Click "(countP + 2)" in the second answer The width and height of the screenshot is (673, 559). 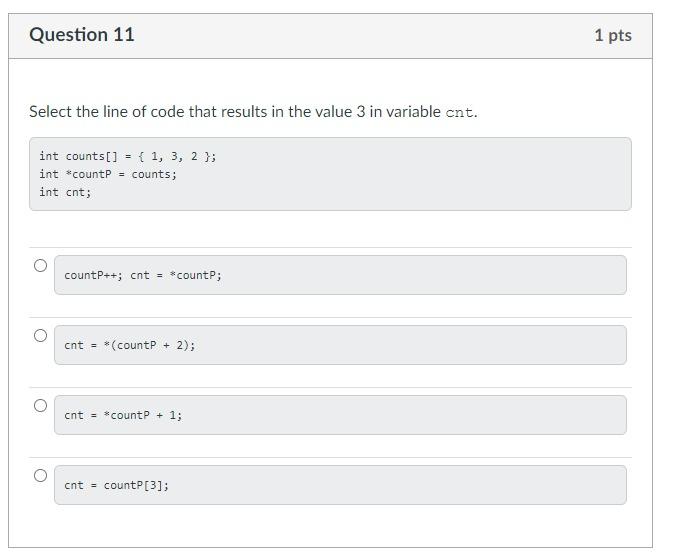click(150, 345)
